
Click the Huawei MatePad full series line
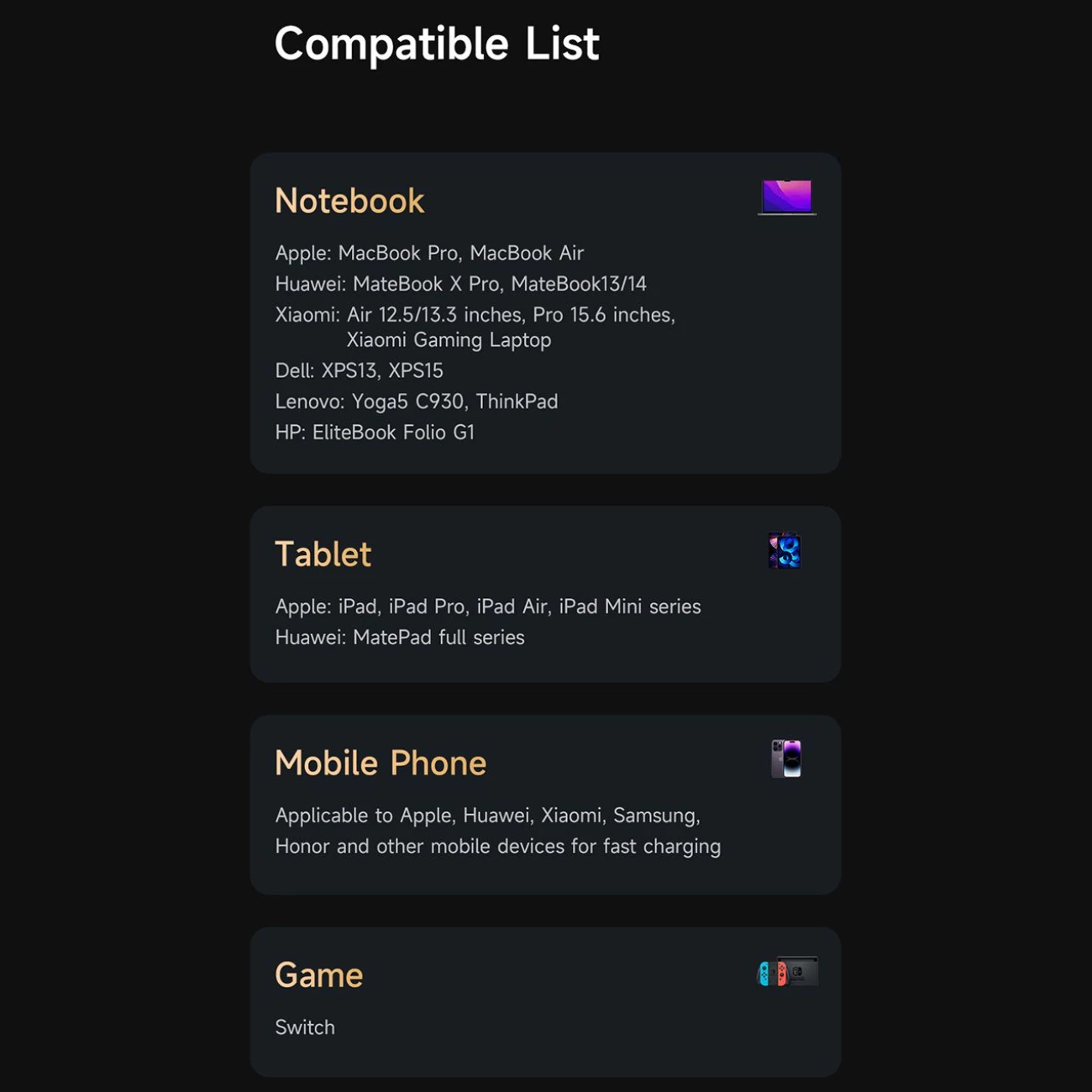(400, 638)
